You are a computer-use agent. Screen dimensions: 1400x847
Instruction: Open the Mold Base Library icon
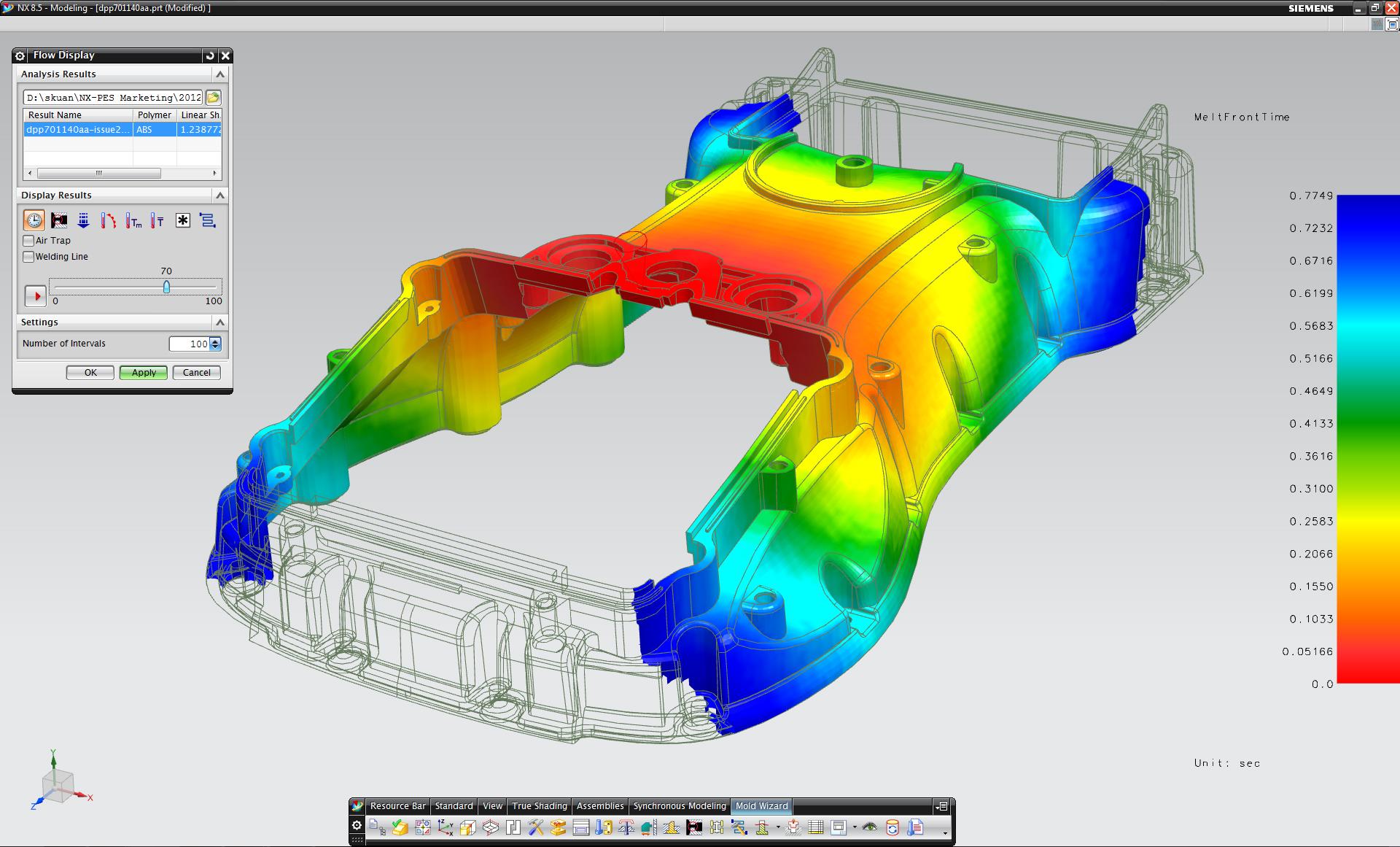click(581, 827)
